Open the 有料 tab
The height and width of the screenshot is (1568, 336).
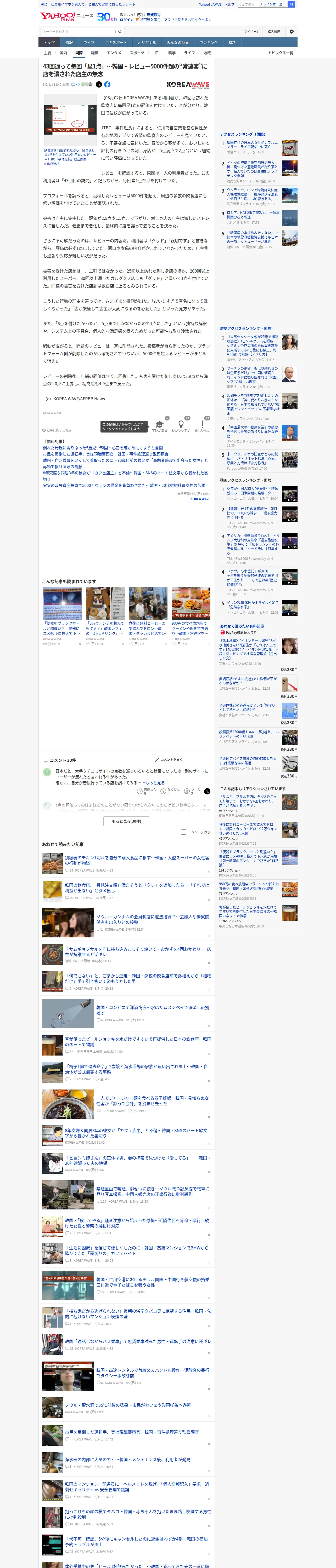[x=232, y=43]
